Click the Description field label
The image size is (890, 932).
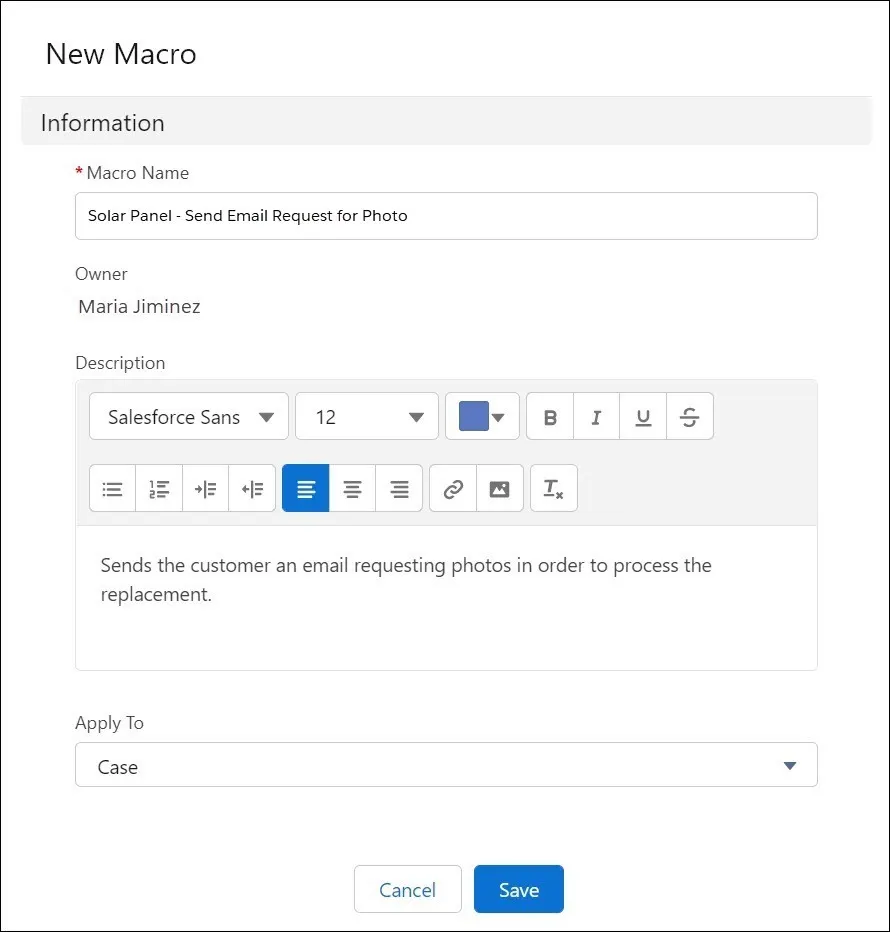coord(120,363)
